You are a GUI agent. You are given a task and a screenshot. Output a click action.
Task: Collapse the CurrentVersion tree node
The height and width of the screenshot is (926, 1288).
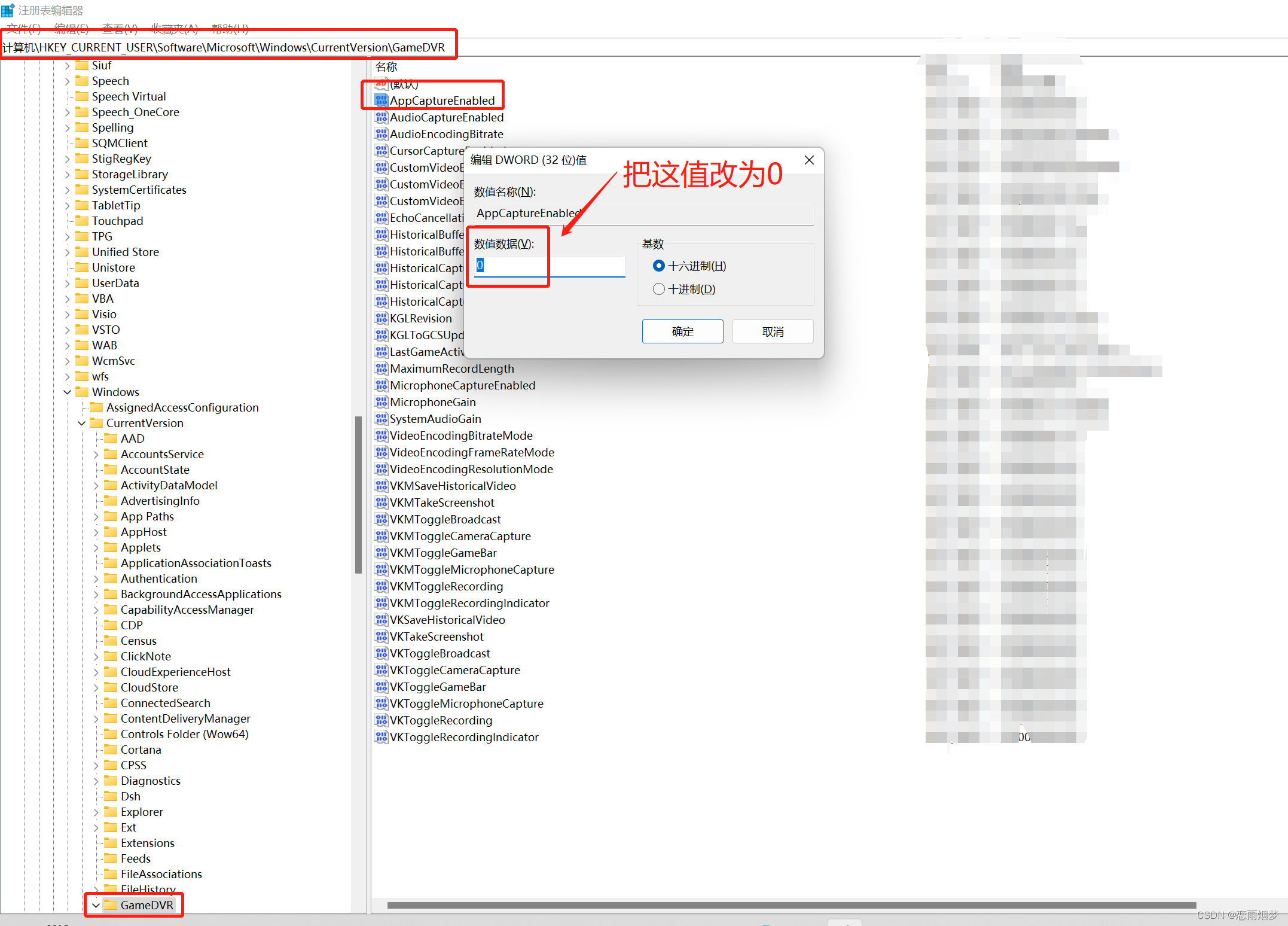point(82,424)
